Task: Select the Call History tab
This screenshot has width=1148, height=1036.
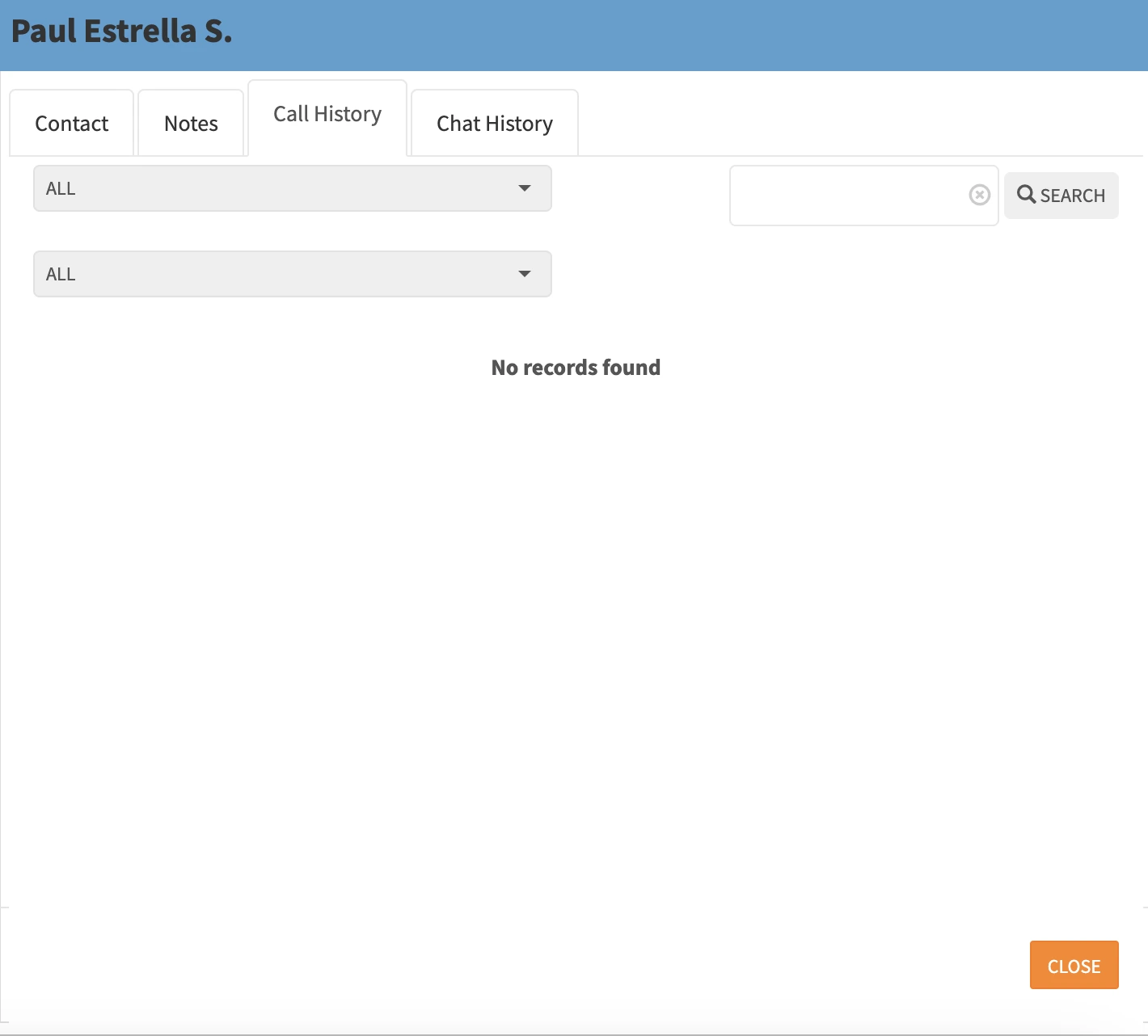Action: pyautogui.click(x=327, y=115)
